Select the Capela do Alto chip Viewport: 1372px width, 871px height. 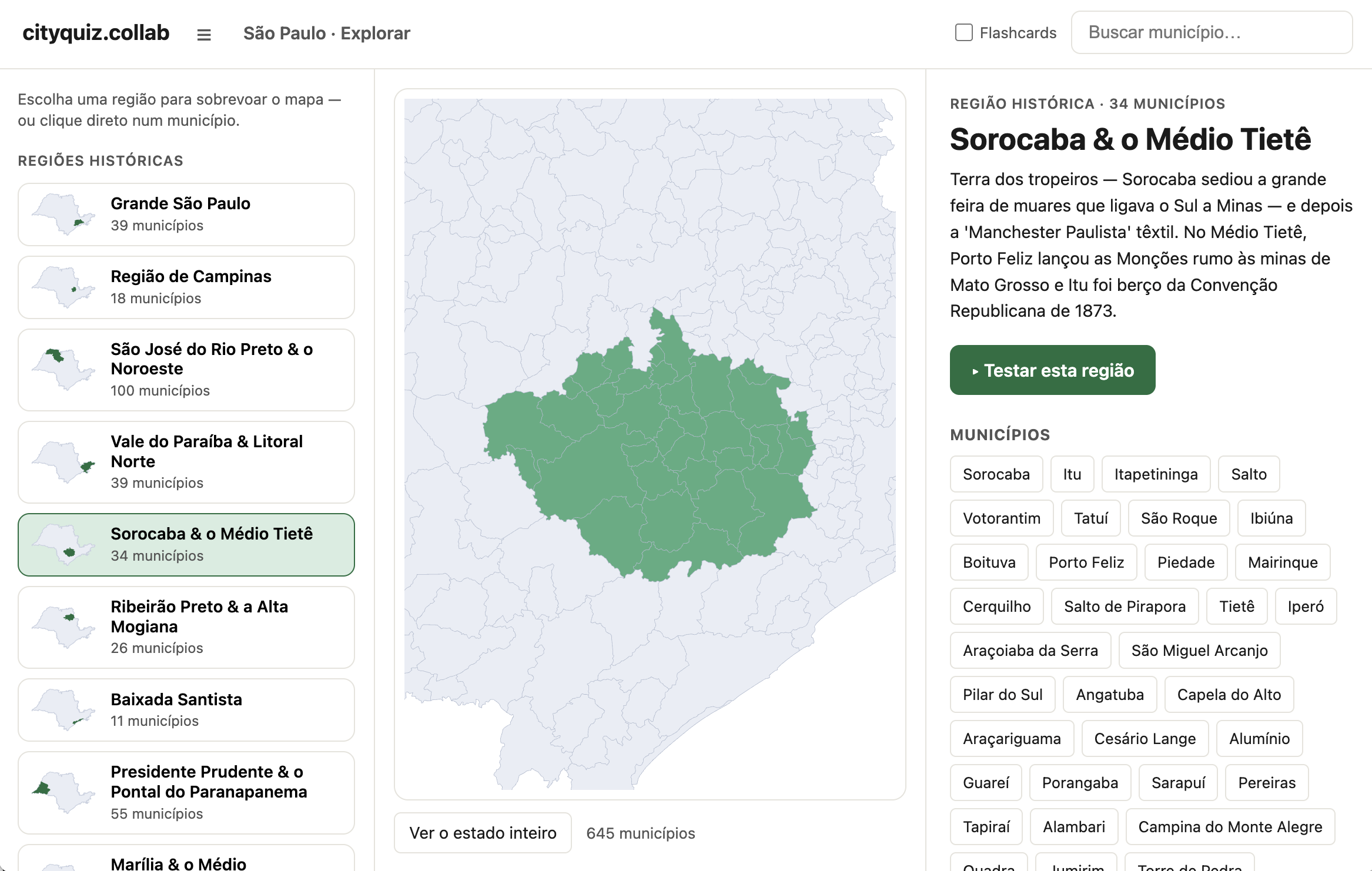pyautogui.click(x=1229, y=695)
